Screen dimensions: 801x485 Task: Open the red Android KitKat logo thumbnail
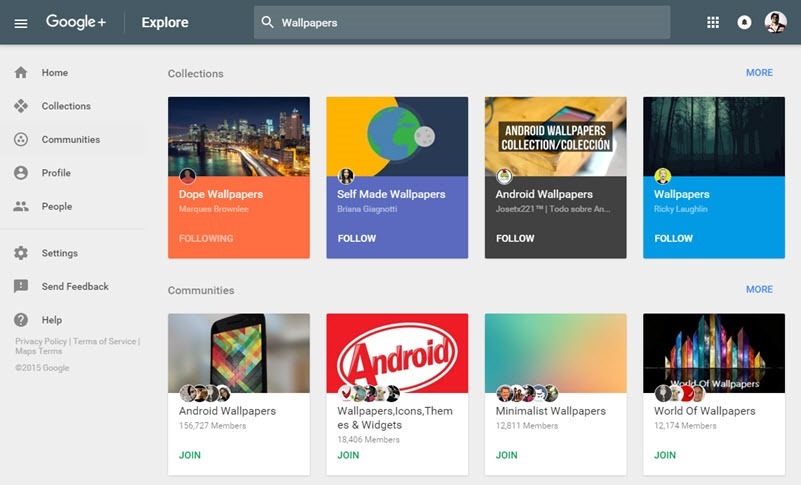pyautogui.click(x=397, y=353)
